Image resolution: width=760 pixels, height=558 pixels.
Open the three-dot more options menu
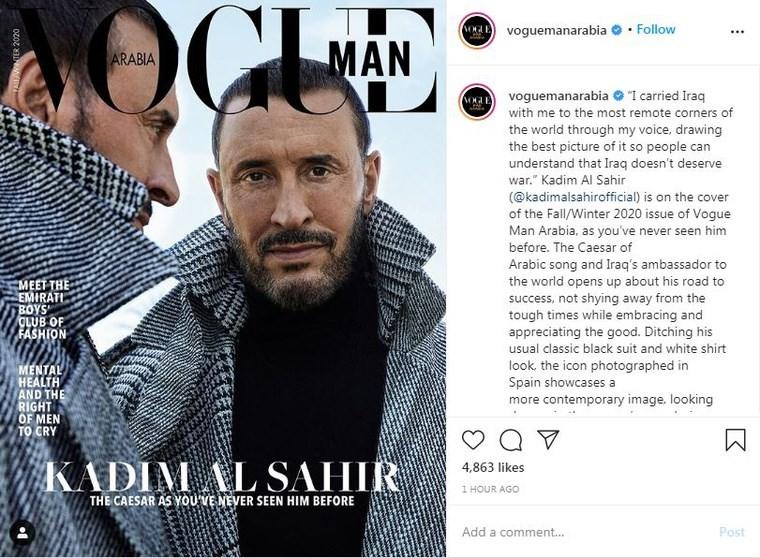point(737,32)
